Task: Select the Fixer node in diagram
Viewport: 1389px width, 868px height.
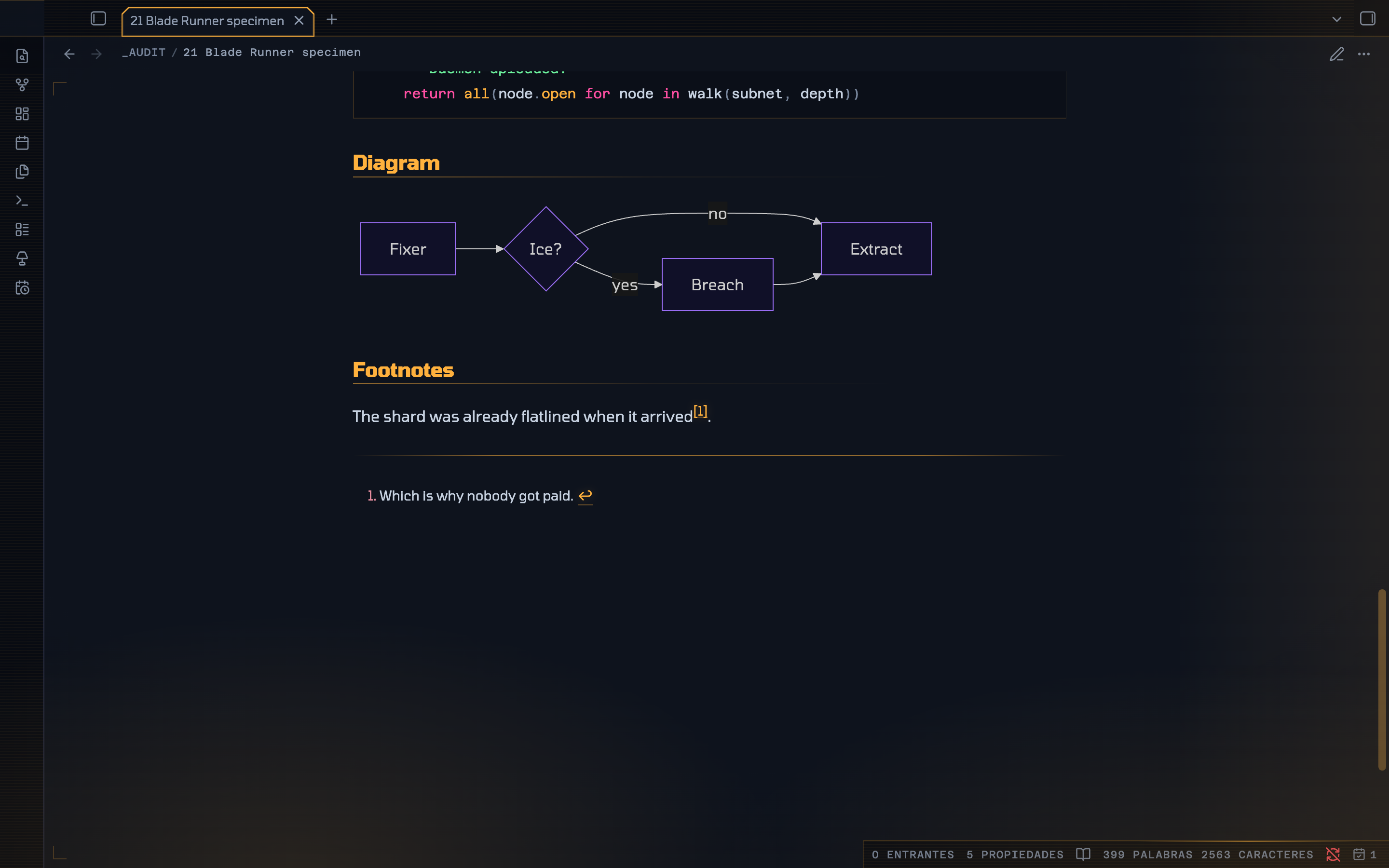Action: pyautogui.click(x=408, y=249)
